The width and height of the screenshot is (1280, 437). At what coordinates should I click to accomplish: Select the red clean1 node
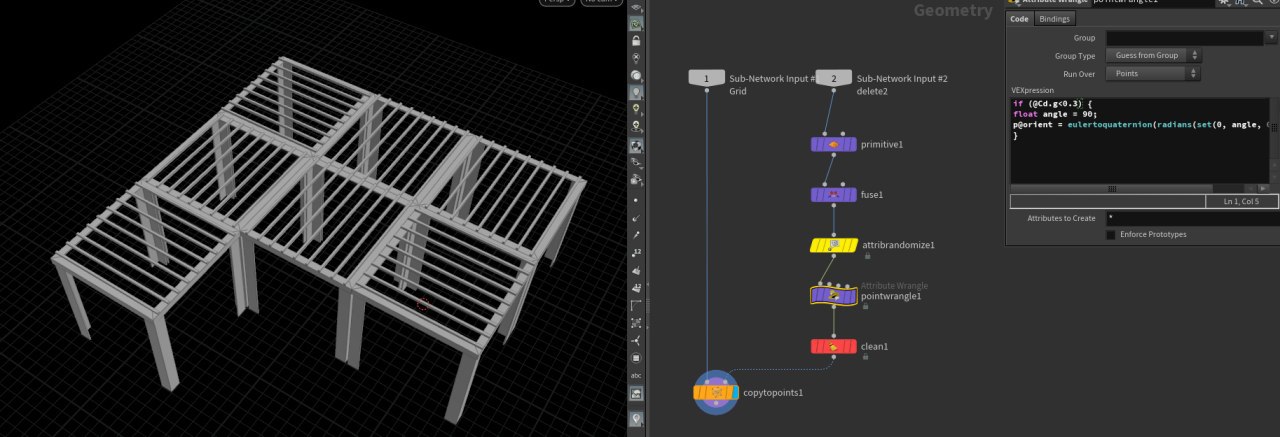(834, 347)
